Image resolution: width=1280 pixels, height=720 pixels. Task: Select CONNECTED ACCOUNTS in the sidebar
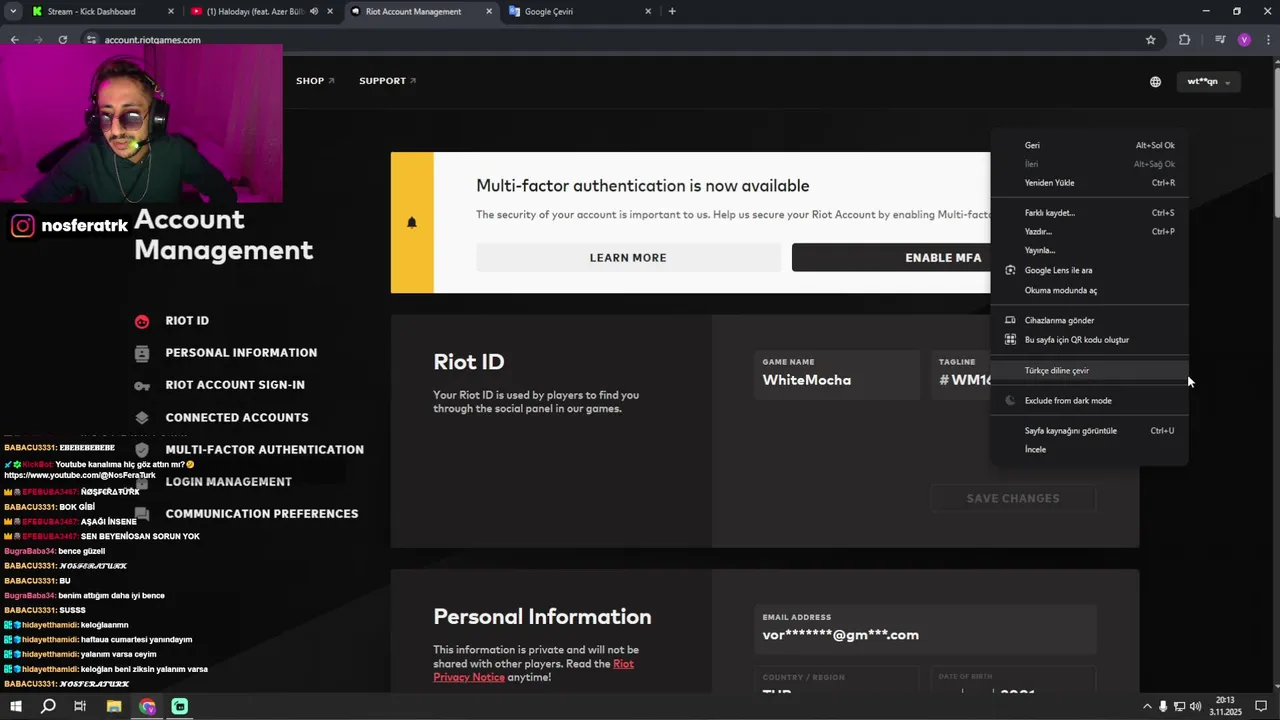(237, 418)
